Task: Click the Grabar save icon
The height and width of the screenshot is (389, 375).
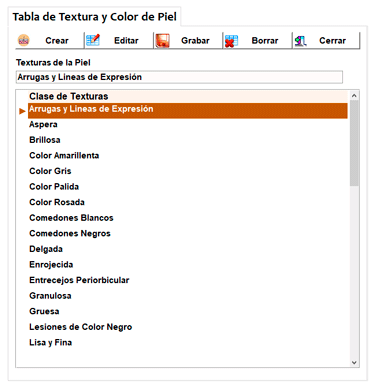Action: point(163,41)
